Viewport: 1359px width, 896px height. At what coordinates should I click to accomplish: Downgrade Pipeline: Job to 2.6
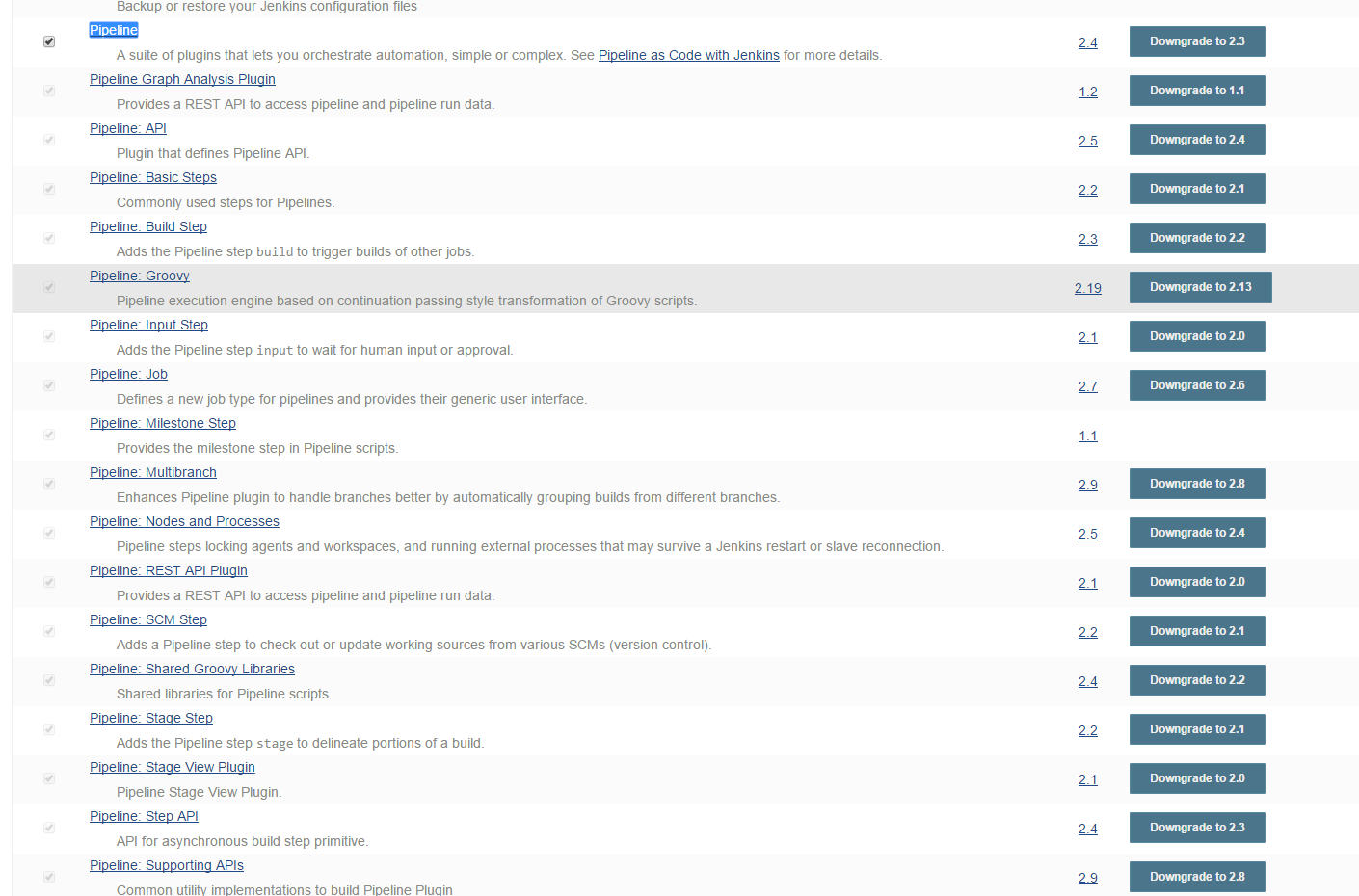(1196, 385)
